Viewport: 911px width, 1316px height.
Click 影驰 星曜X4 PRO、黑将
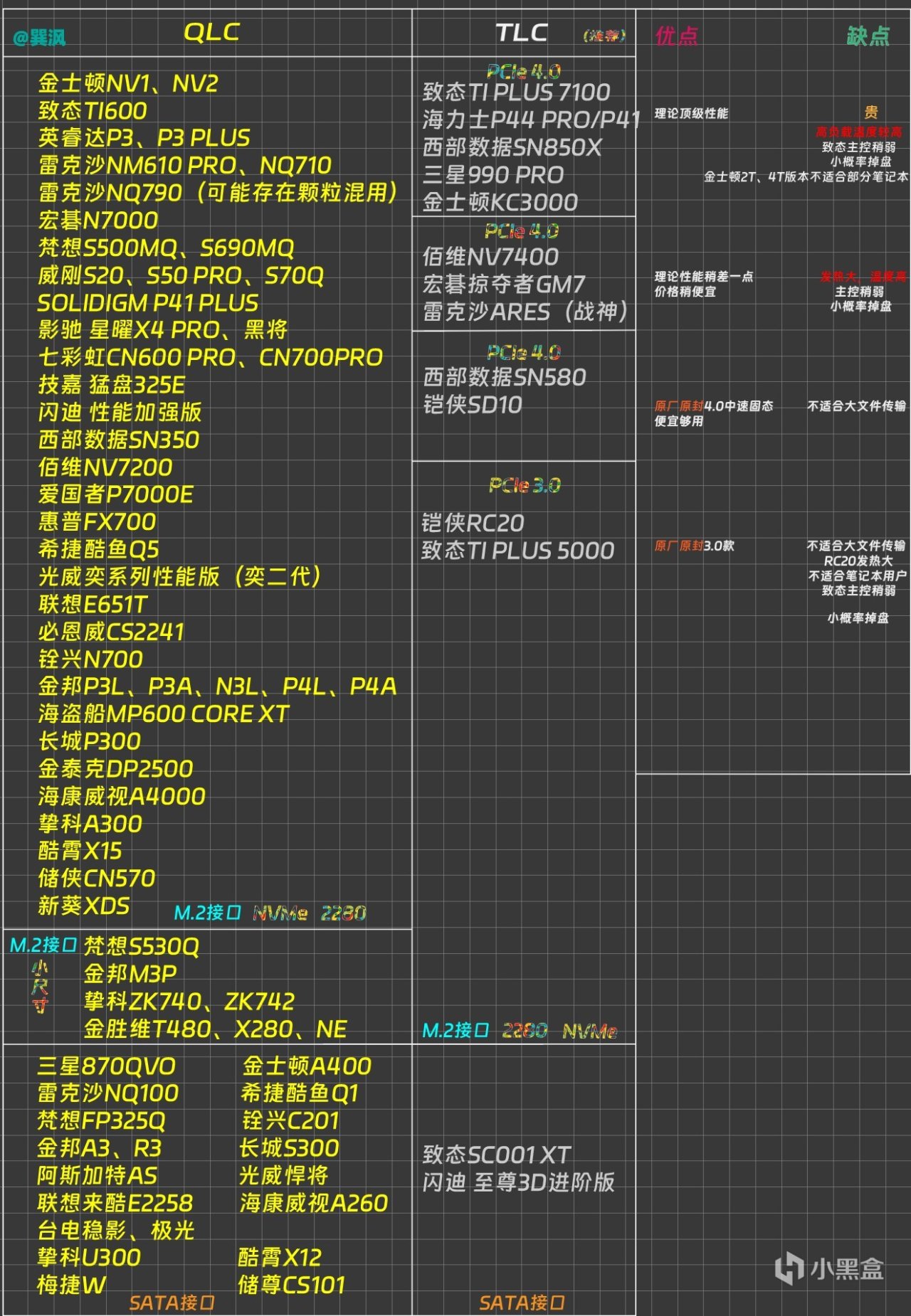[163, 330]
